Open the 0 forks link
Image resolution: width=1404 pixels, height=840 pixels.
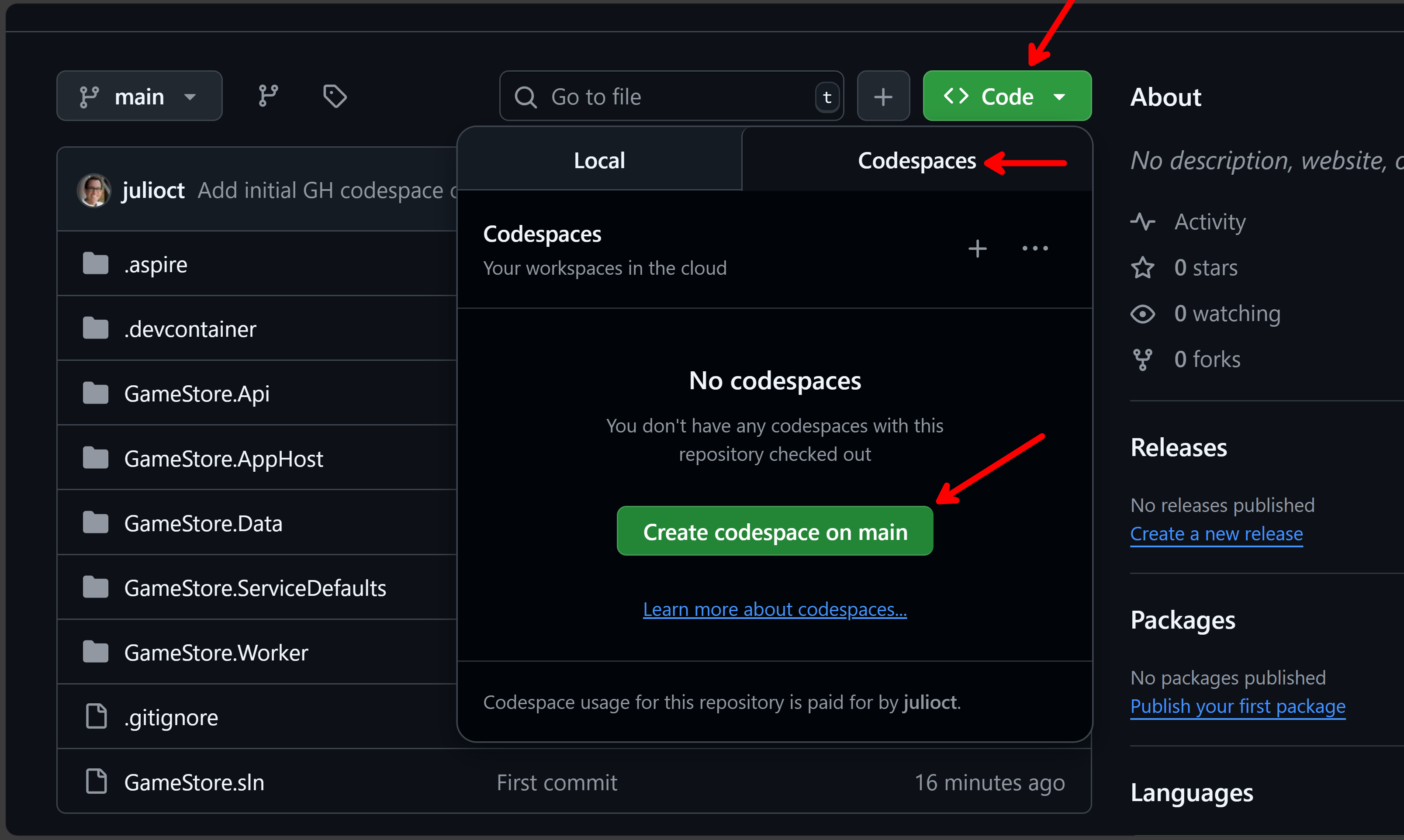point(1207,360)
